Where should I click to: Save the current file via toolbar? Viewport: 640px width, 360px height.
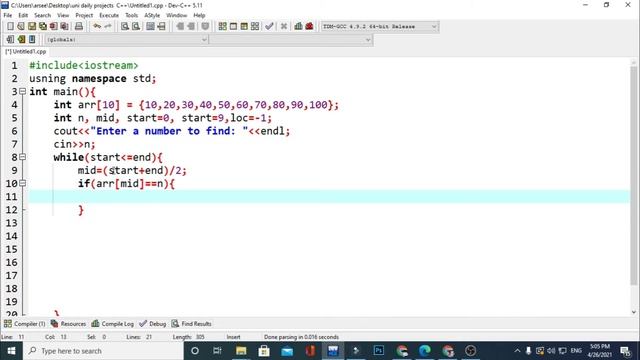coord(32,27)
